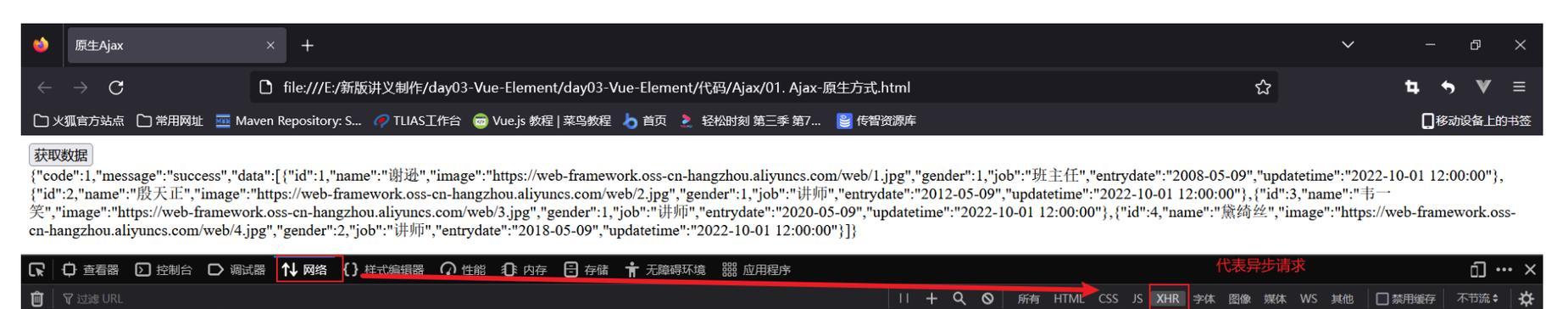The height and width of the screenshot is (309, 1568).
Task: Click the screenshot crop toolbar icon
Action: [x=1412, y=87]
